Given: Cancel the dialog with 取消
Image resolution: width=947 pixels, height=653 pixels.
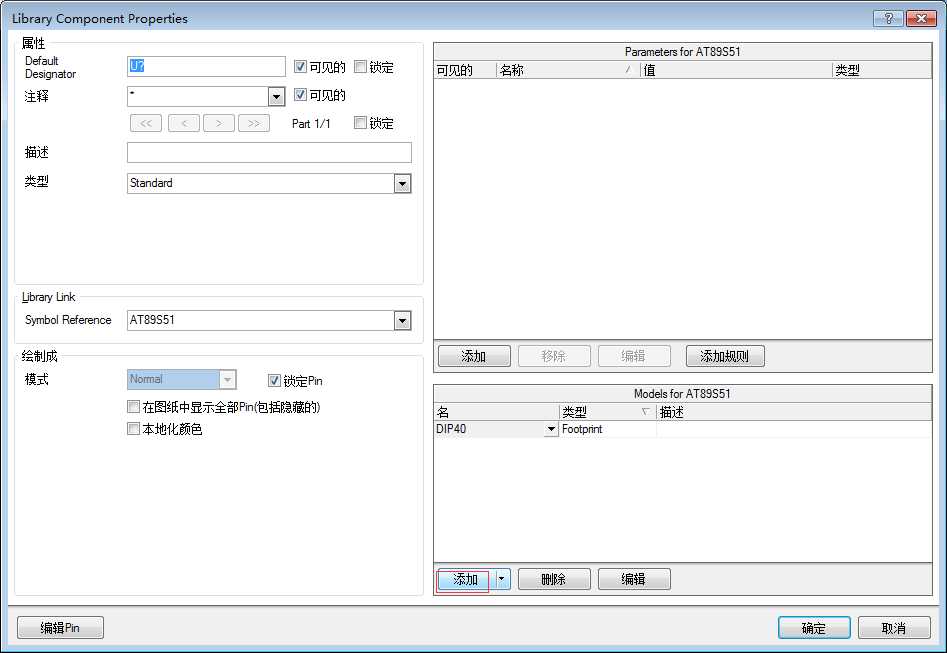Looking at the screenshot, I should pyautogui.click(x=894, y=628).
